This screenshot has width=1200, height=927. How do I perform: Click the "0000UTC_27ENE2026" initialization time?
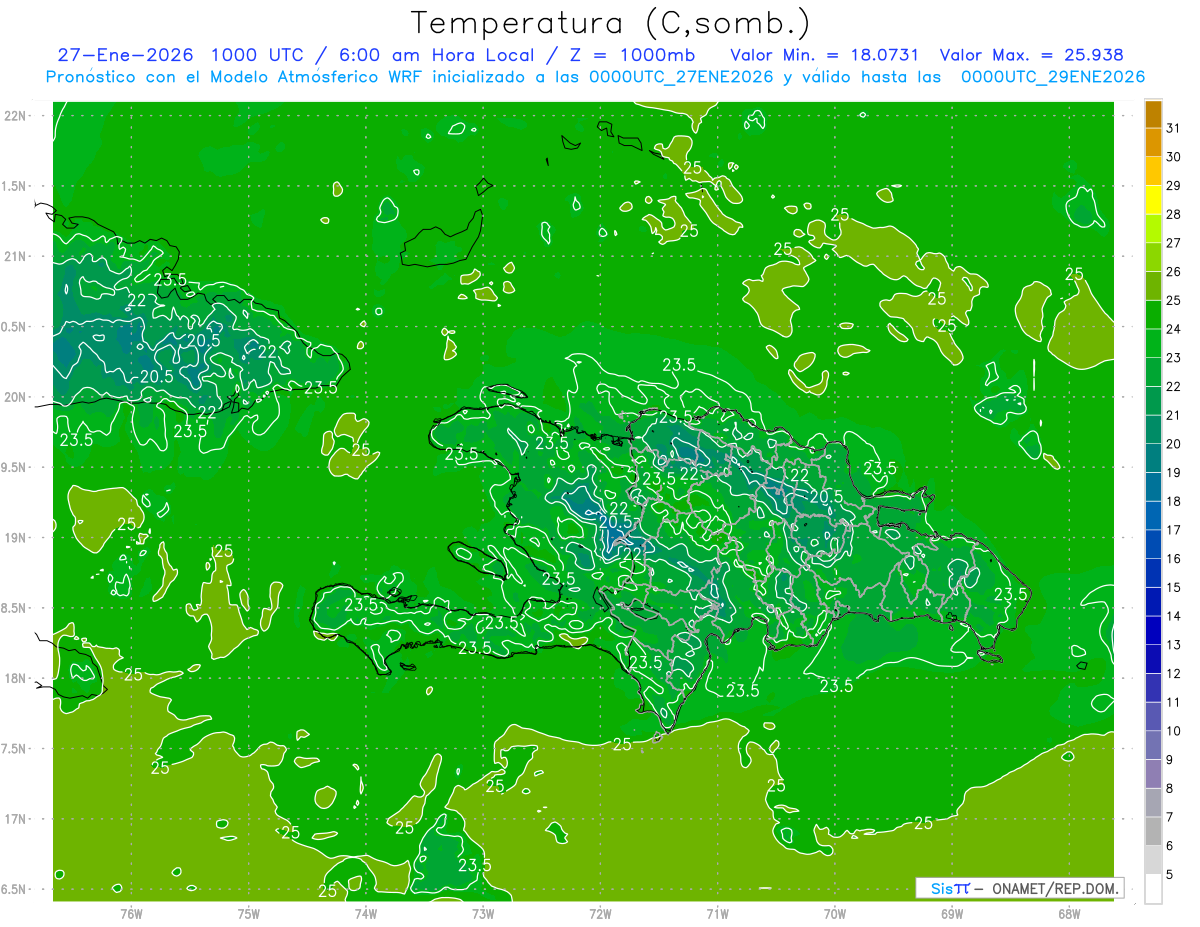(x=682, y=77)
